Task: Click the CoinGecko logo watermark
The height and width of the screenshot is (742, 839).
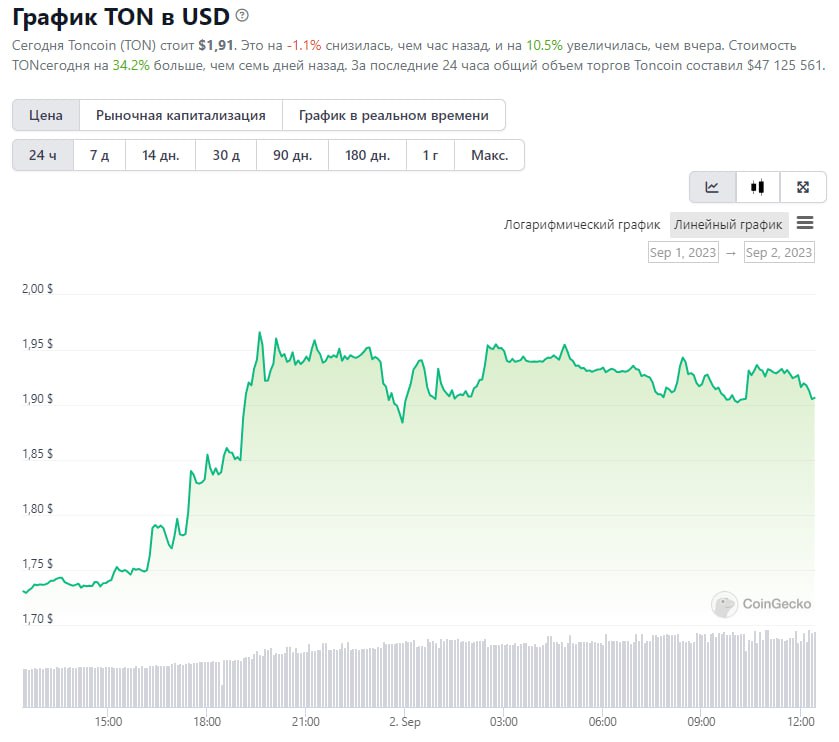Action: (762, 604)
